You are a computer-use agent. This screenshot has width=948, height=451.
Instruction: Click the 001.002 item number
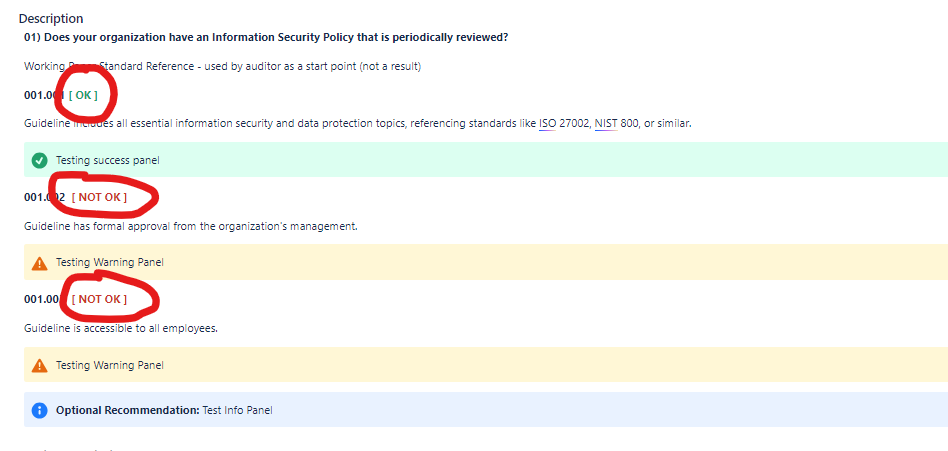pyautogui.click(x=45, y=197)
